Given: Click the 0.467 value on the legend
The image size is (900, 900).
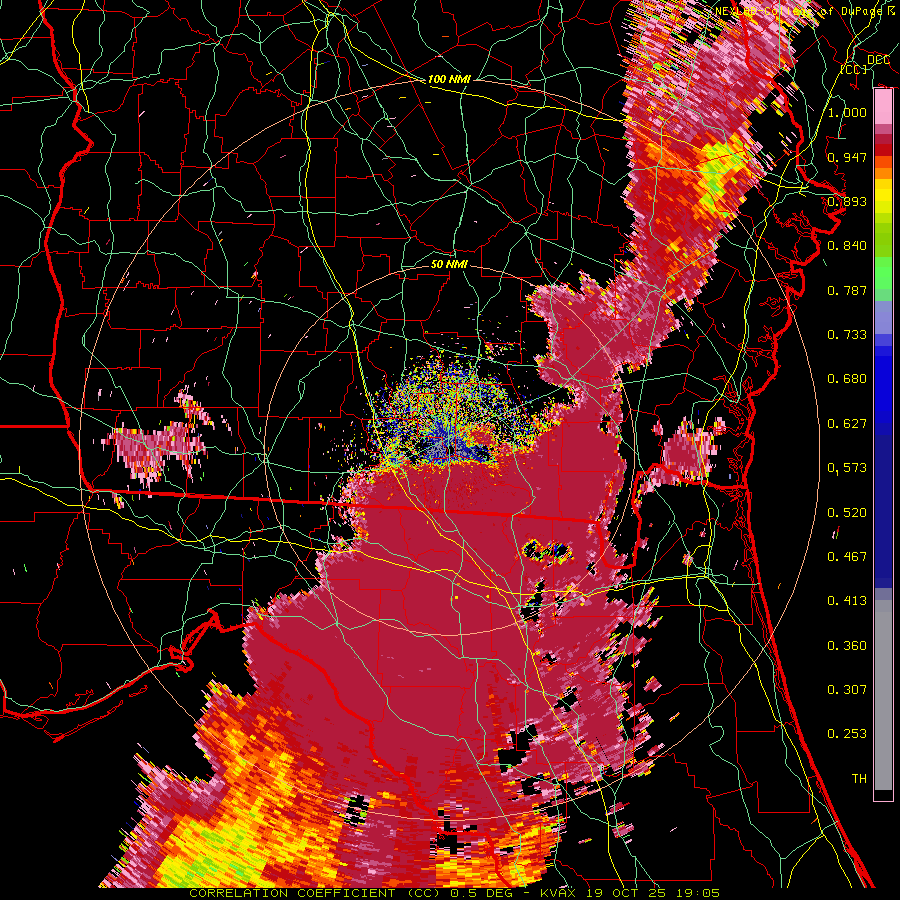Looking at the screenshot, I should 847,557.
